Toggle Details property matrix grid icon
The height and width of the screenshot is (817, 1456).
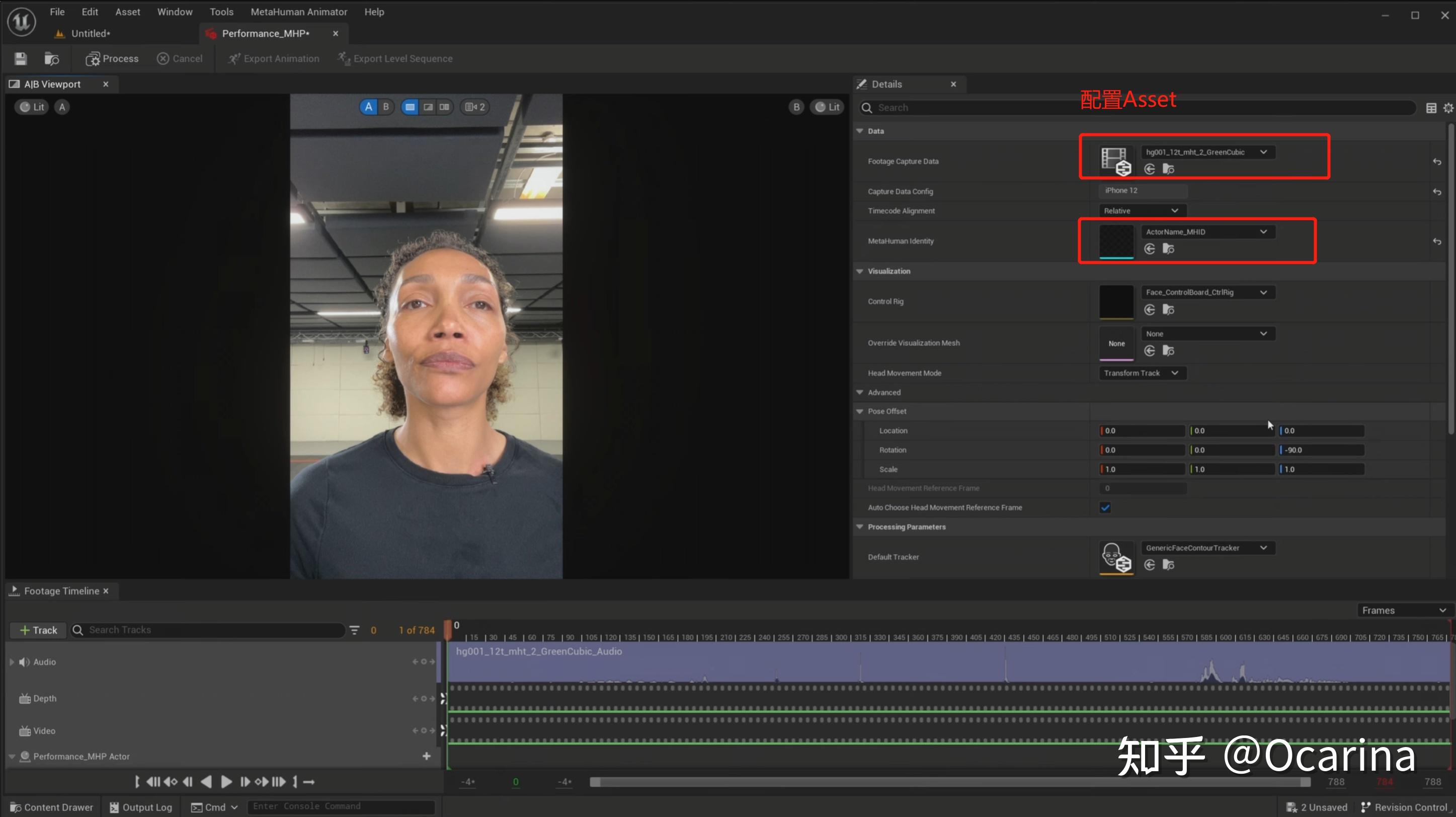1430,107
